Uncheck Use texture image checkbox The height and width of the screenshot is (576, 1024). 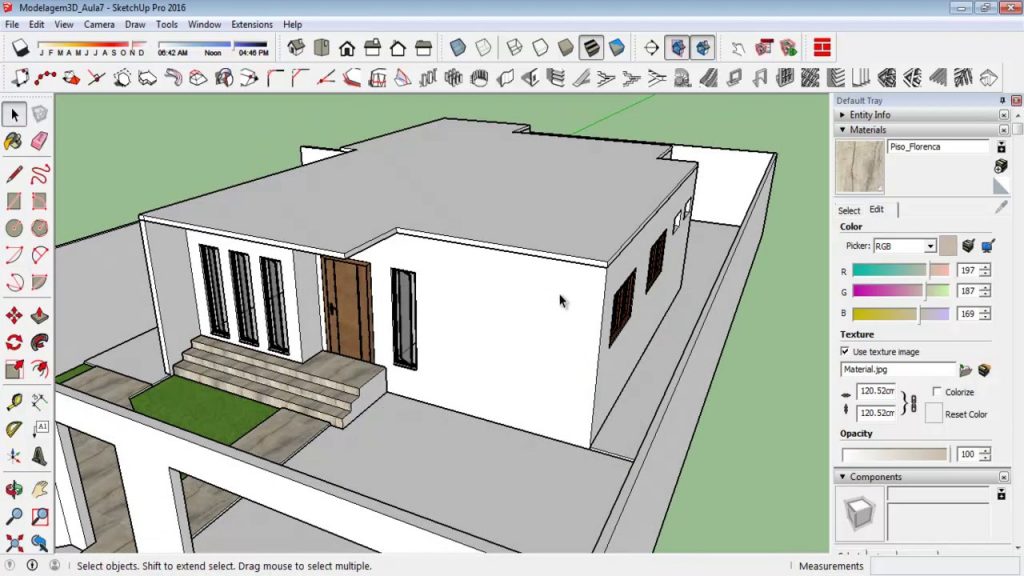click(x=845, y=352)
